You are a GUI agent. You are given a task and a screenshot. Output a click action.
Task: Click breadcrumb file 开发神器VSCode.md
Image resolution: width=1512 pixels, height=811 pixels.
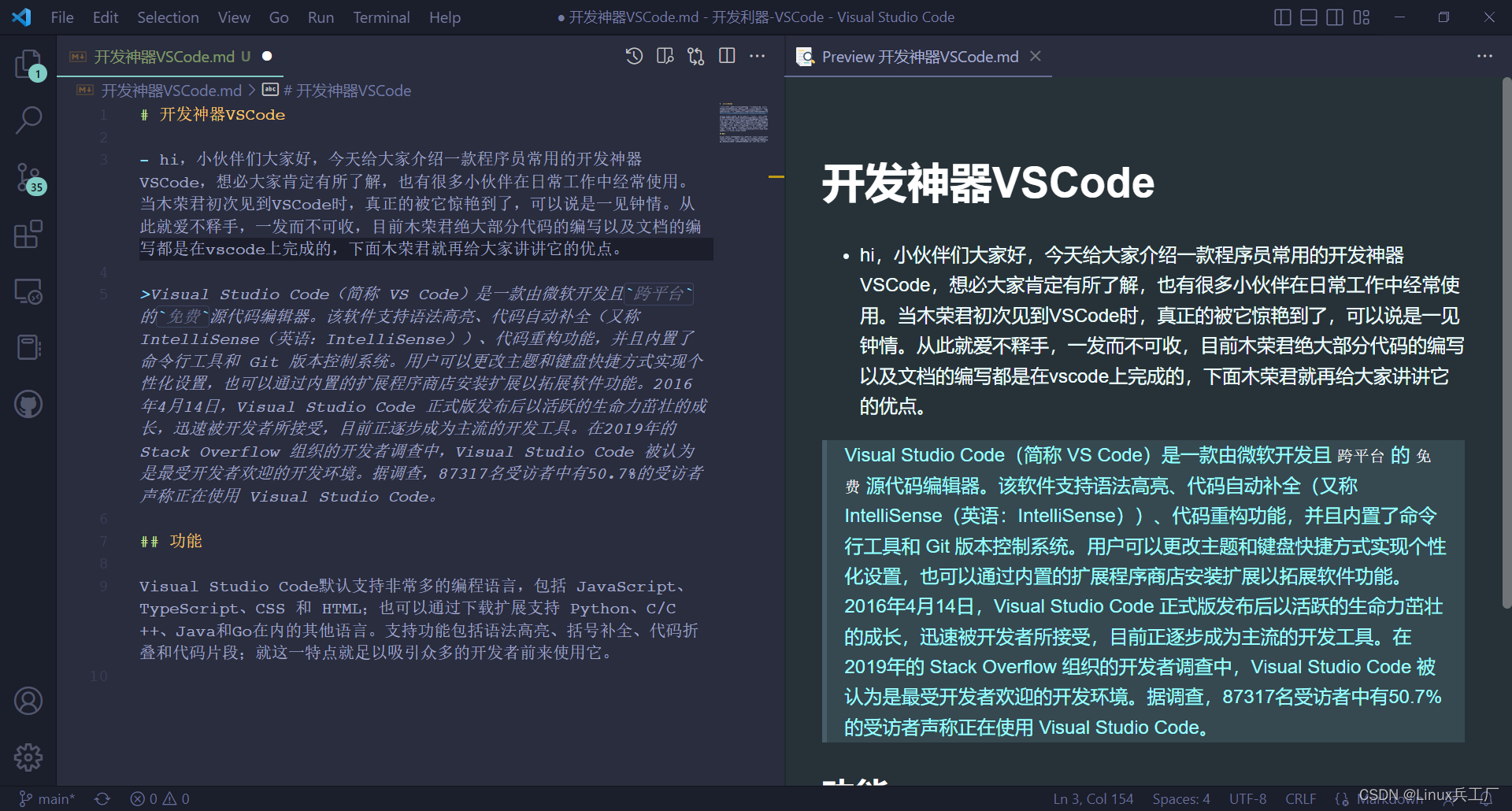tap(171, 91)
